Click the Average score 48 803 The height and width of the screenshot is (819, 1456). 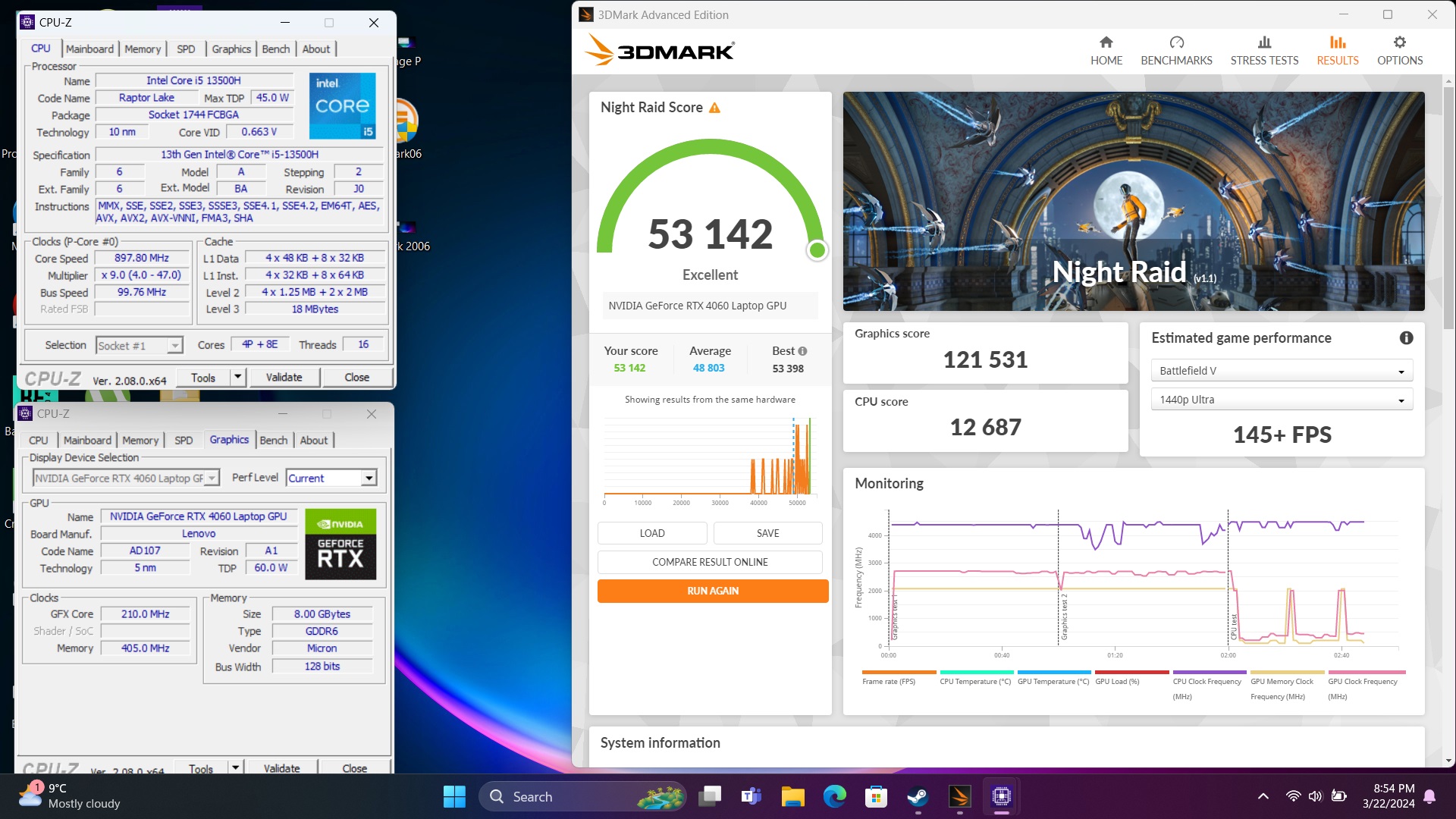pos(708,368)
